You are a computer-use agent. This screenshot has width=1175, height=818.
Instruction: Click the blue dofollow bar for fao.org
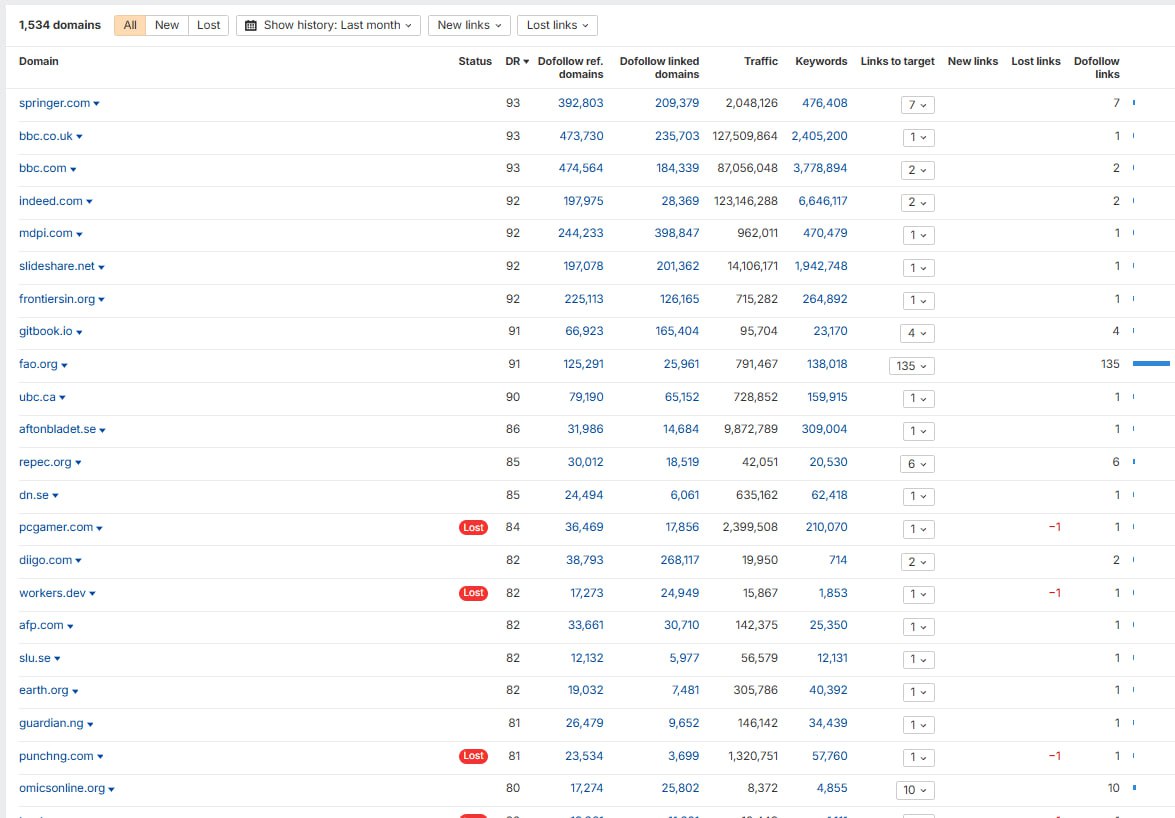tap(1150, 364)
